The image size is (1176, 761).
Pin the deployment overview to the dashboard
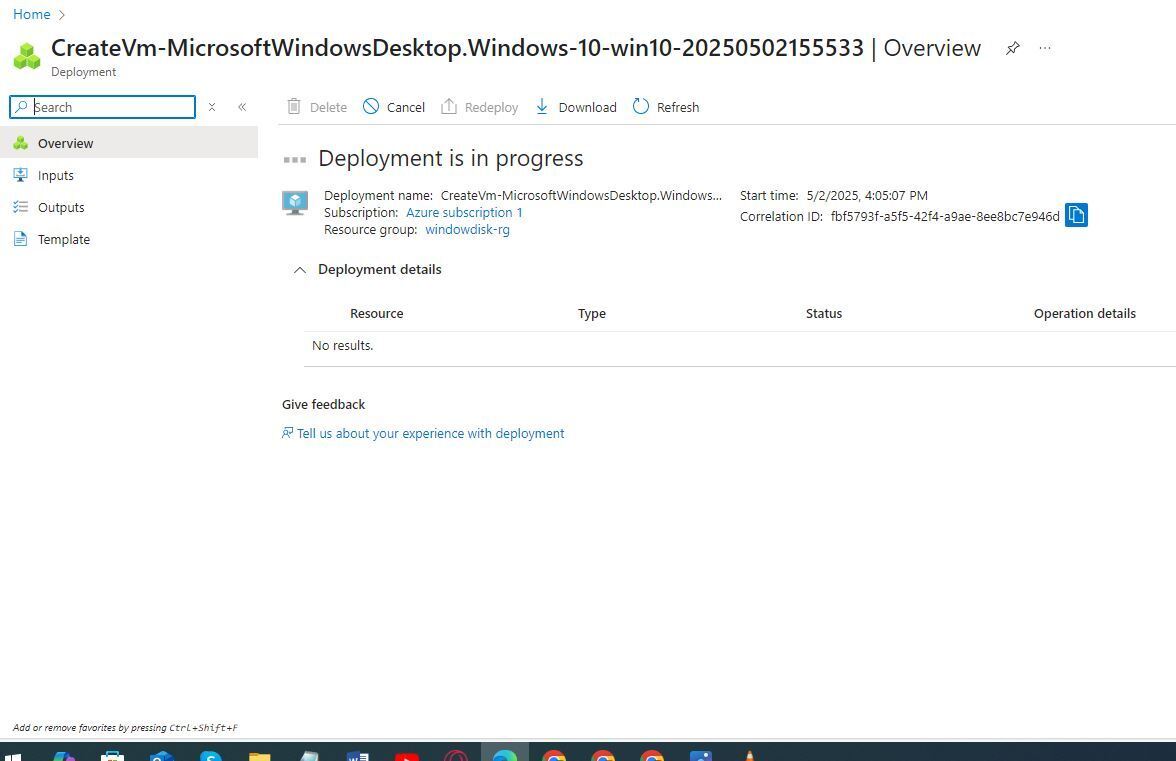(1012, 49)
